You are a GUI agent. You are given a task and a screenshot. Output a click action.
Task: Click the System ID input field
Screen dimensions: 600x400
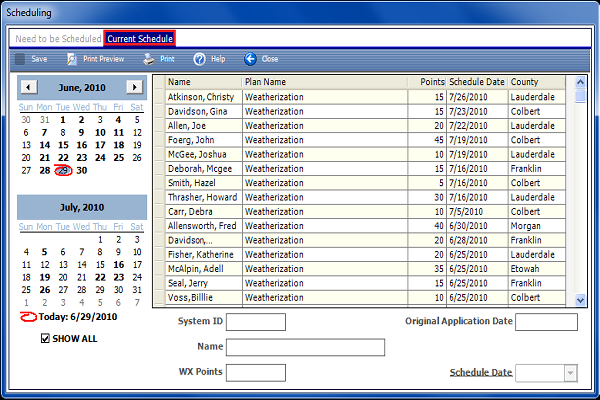(x=256, y=322)
